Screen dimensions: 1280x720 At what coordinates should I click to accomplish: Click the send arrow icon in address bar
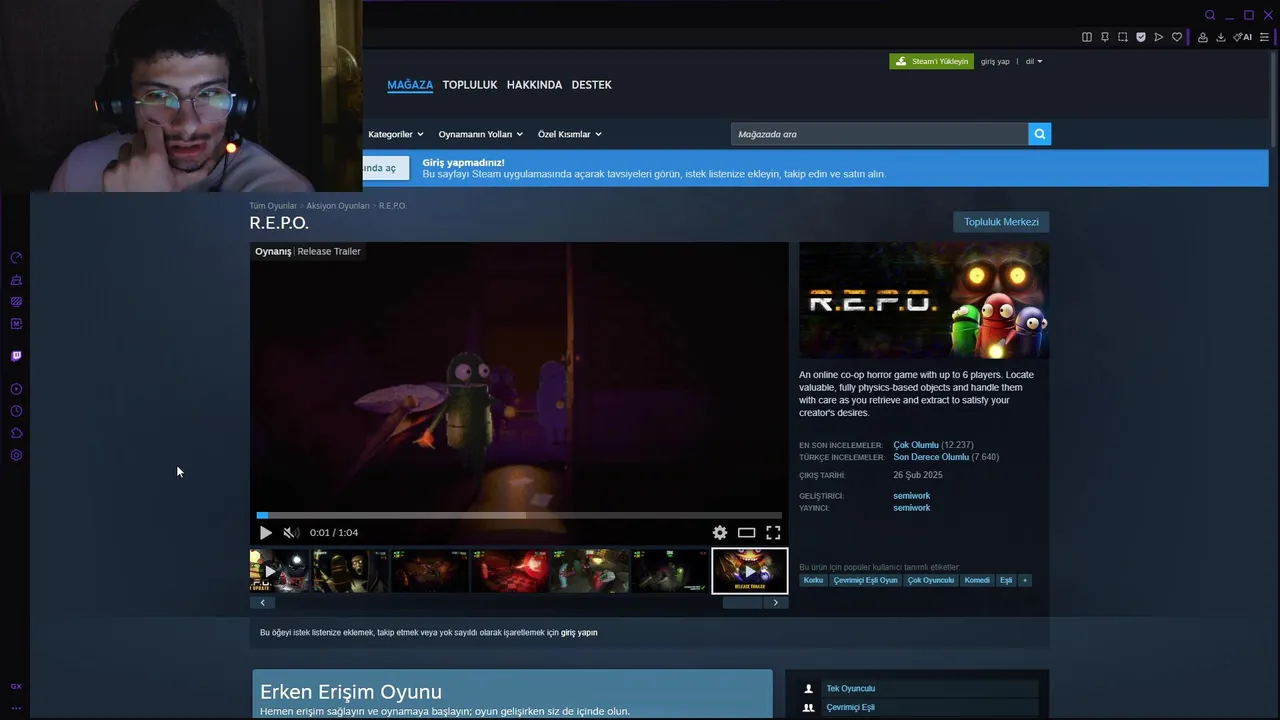(x=1159, y=37)
